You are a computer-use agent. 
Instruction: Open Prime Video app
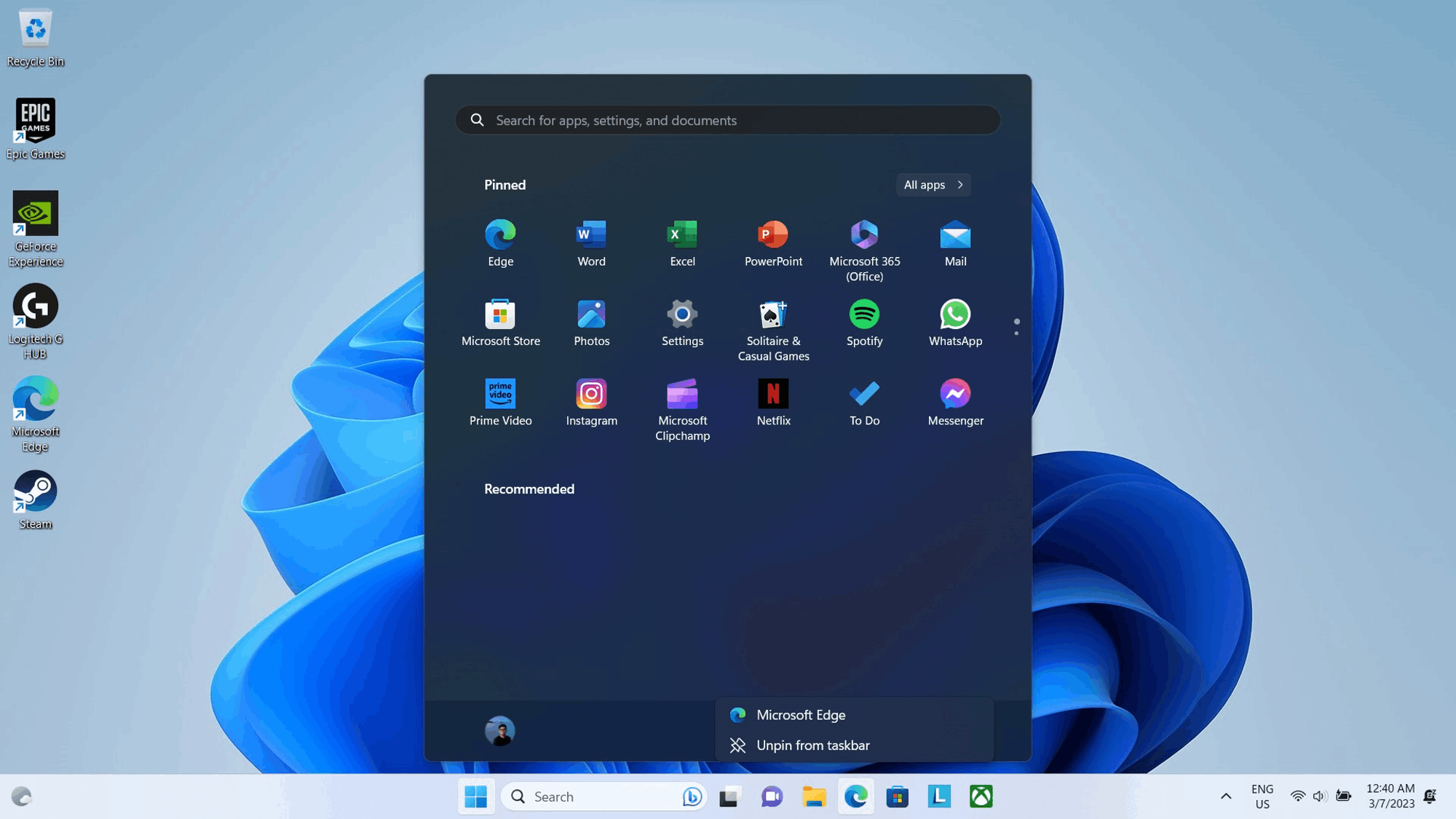pyautogui.click(x=500, y=402)
